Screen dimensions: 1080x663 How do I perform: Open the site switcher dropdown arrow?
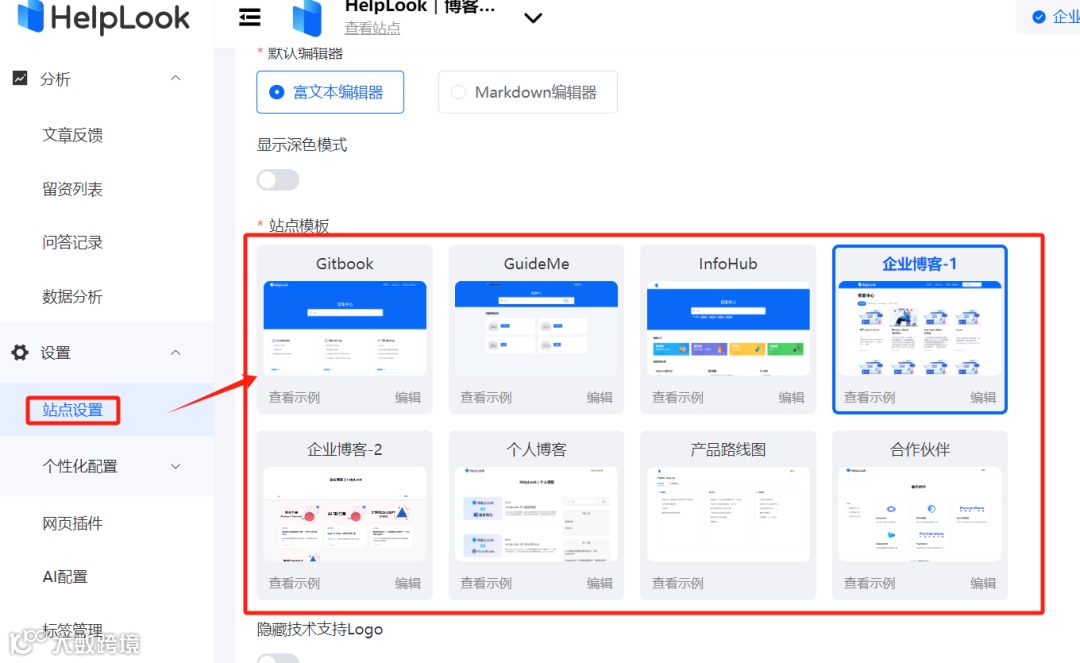[533, 18]
